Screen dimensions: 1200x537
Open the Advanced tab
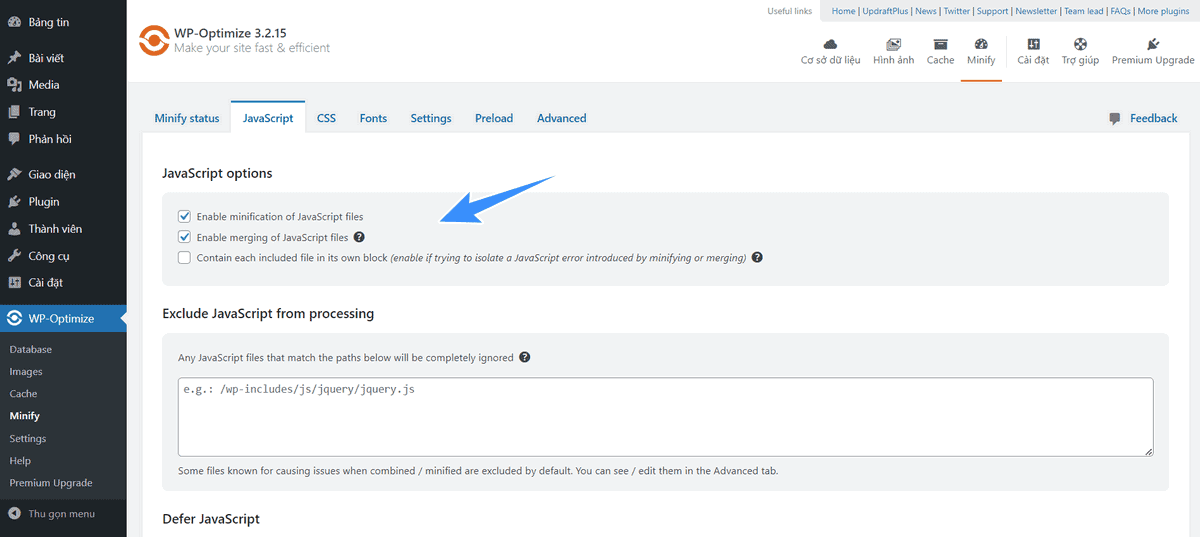coord(562,118)
